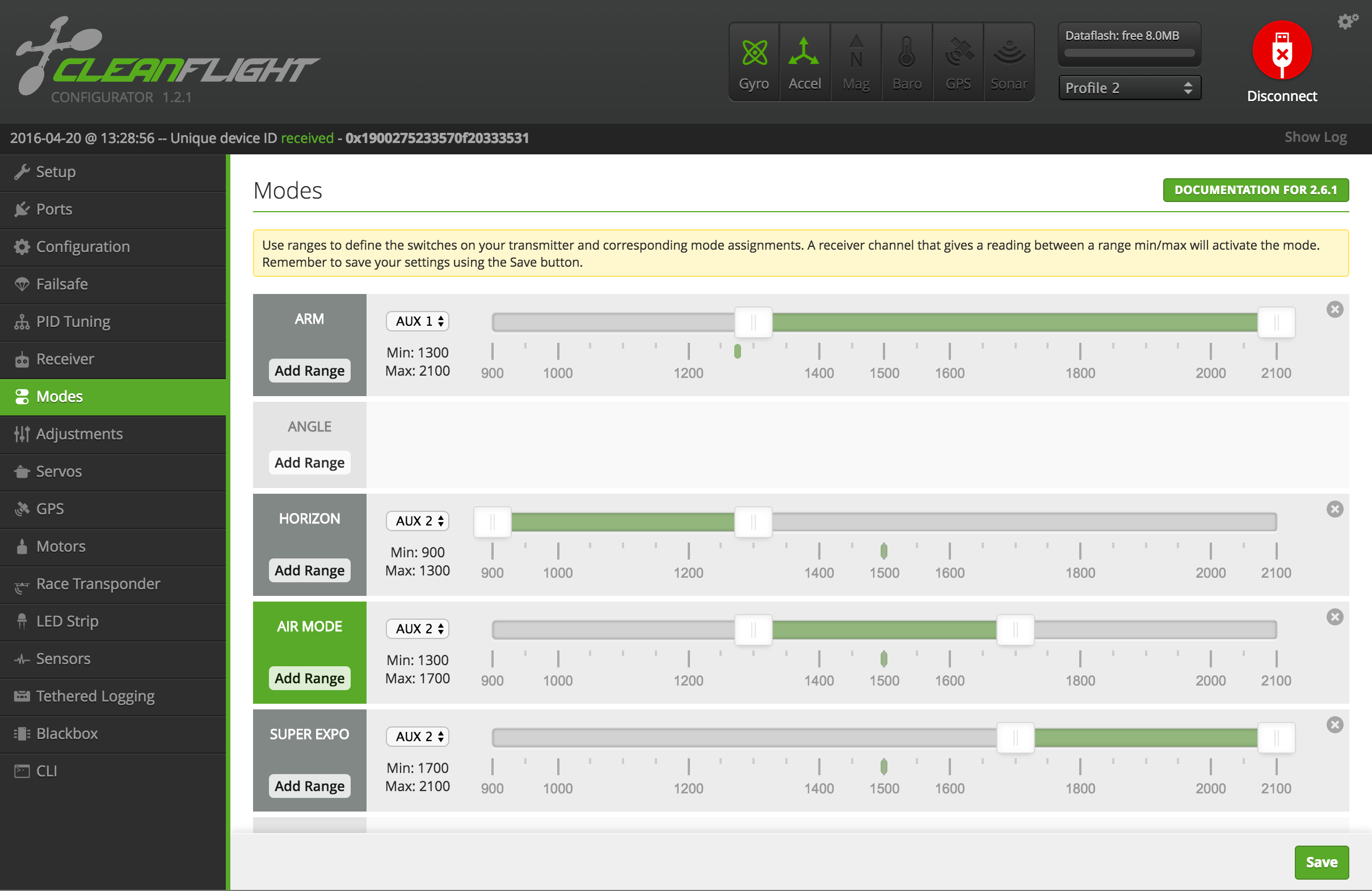
Task: Remove the SUPER EXPO range
Action: tap(1335, 725)
